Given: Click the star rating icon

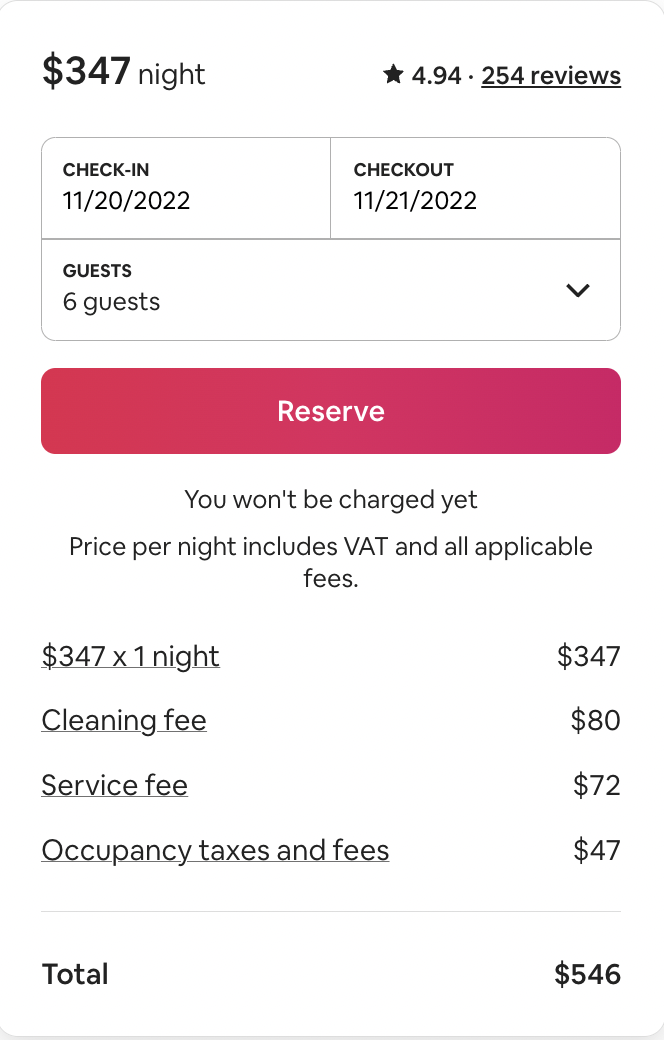Looking at the screenshot, I should pyautogui.click(x=393, y=74).
